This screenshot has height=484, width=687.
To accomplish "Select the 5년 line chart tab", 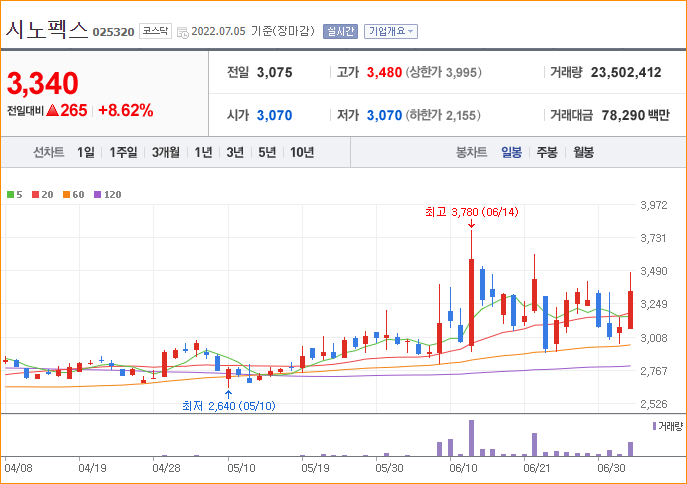I will (x=267, y=152).
